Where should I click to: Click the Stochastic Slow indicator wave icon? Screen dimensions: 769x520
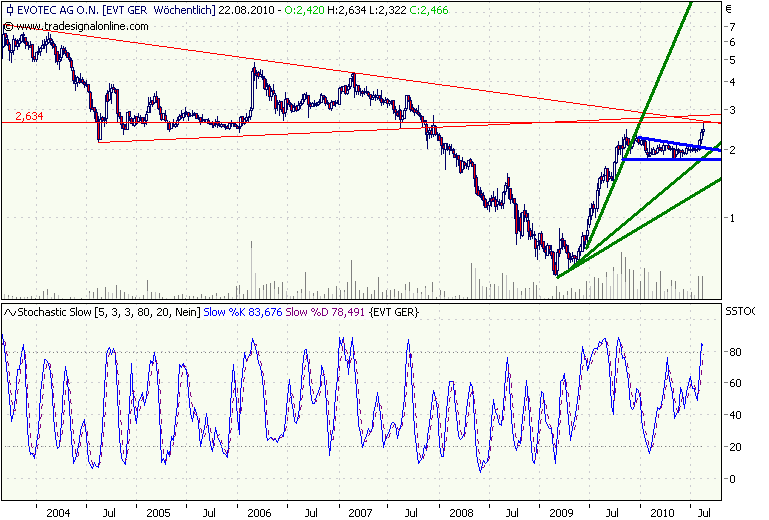10,312
